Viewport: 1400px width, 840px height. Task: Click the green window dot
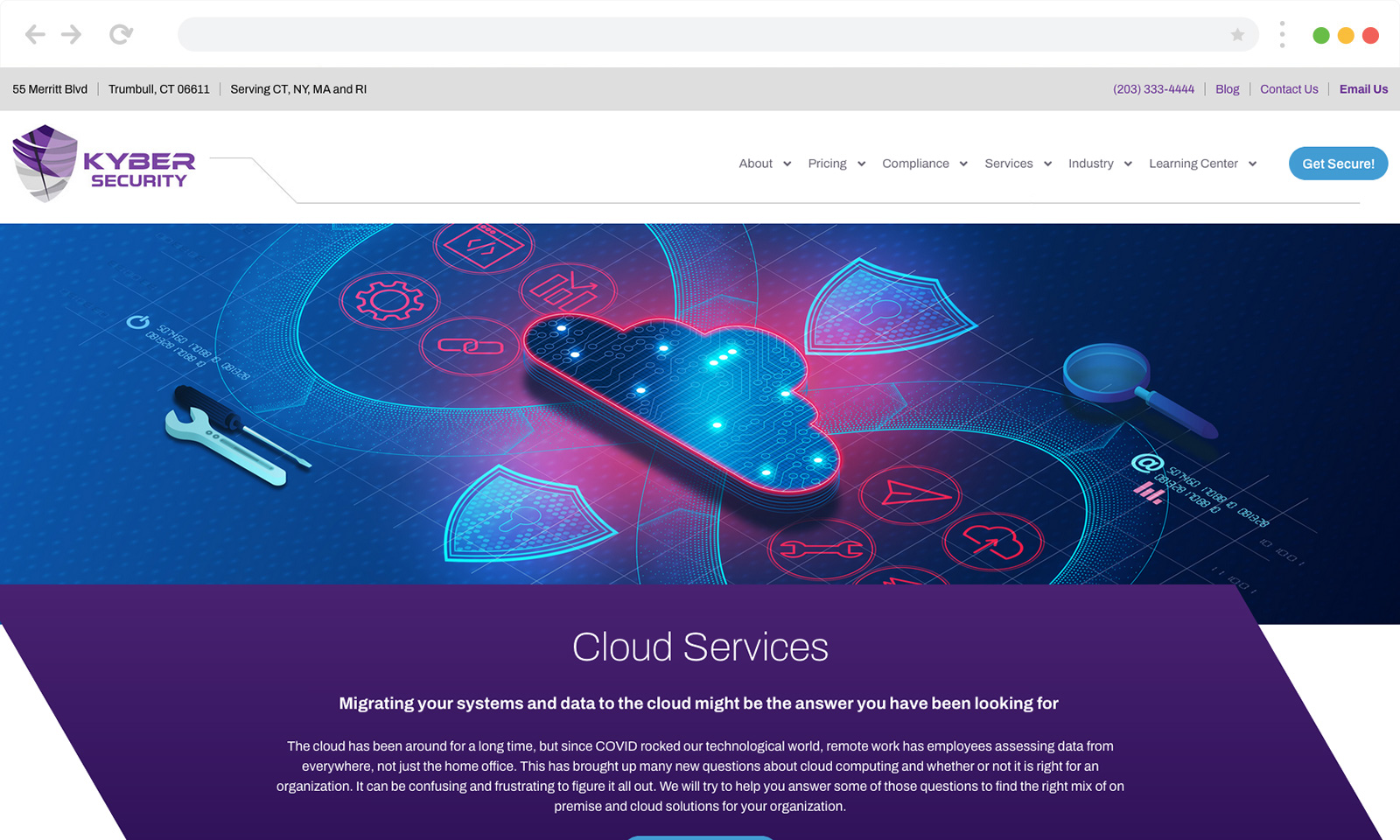(1321, 35)
